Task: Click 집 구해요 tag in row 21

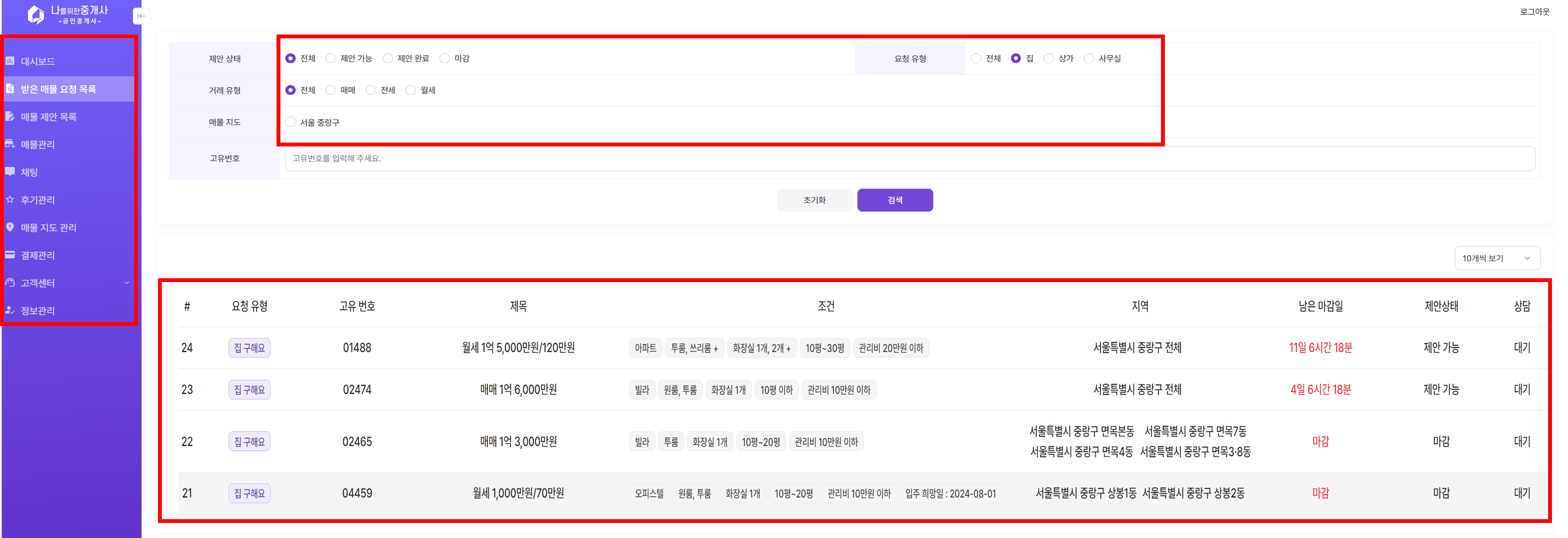Action: (250, 493)
